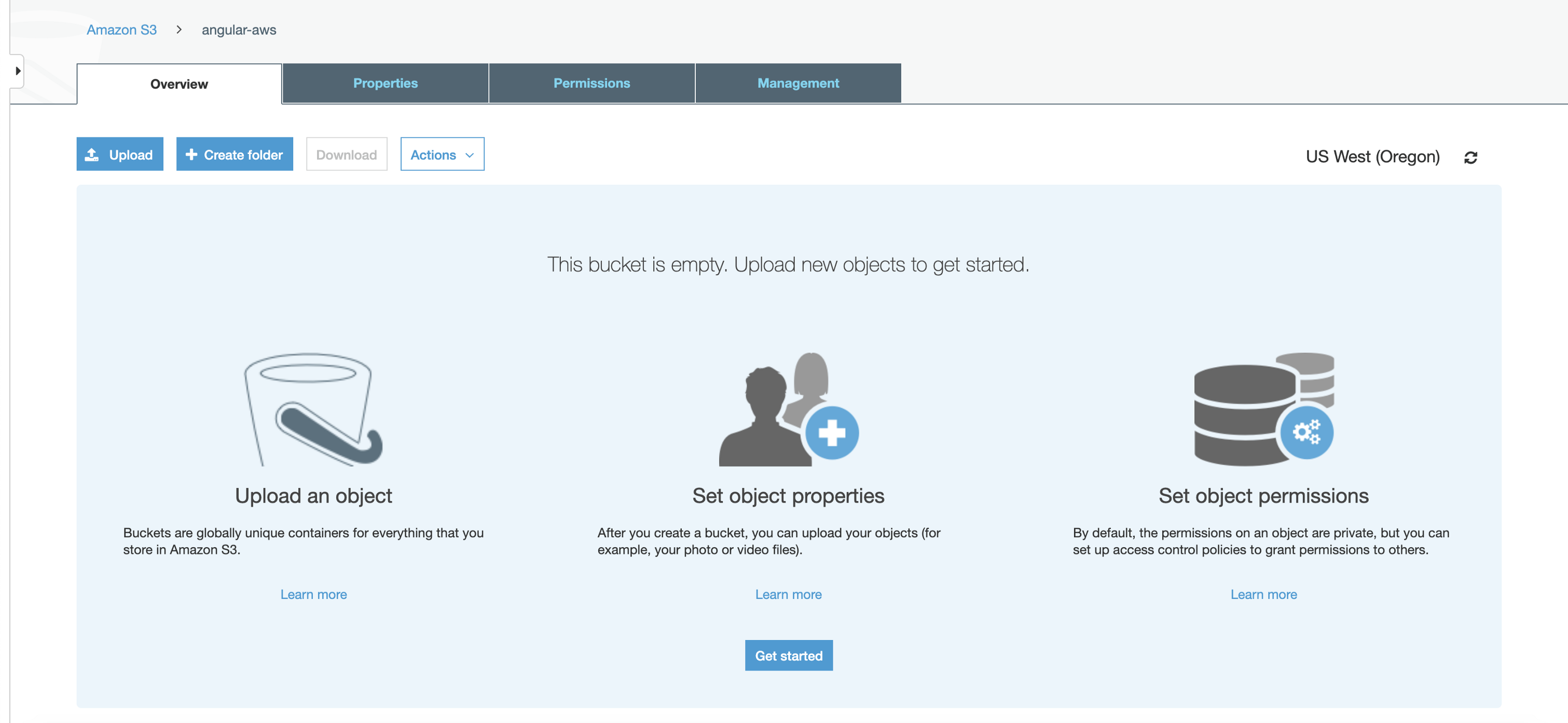1568x723 pixels.
Task: Click the refresh icon beside US West (Oregon)
Action: pyautogui.click(x=1470, y=158)
